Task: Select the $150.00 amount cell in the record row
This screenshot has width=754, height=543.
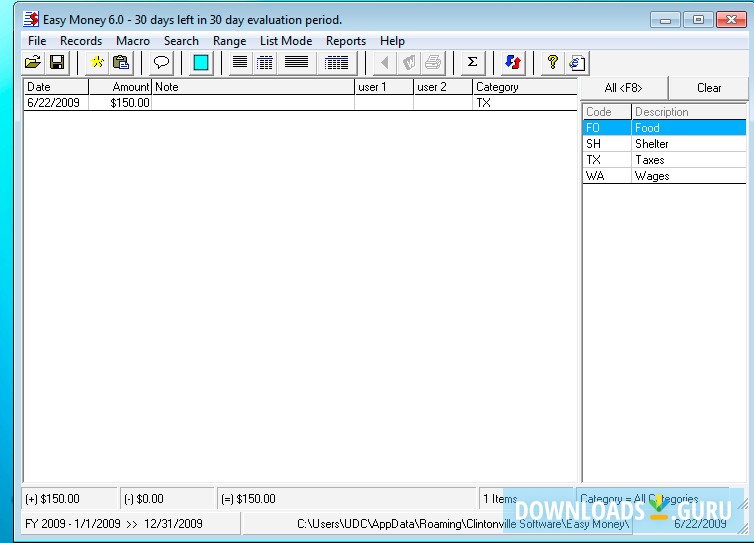Action: (x=120, y=102)
